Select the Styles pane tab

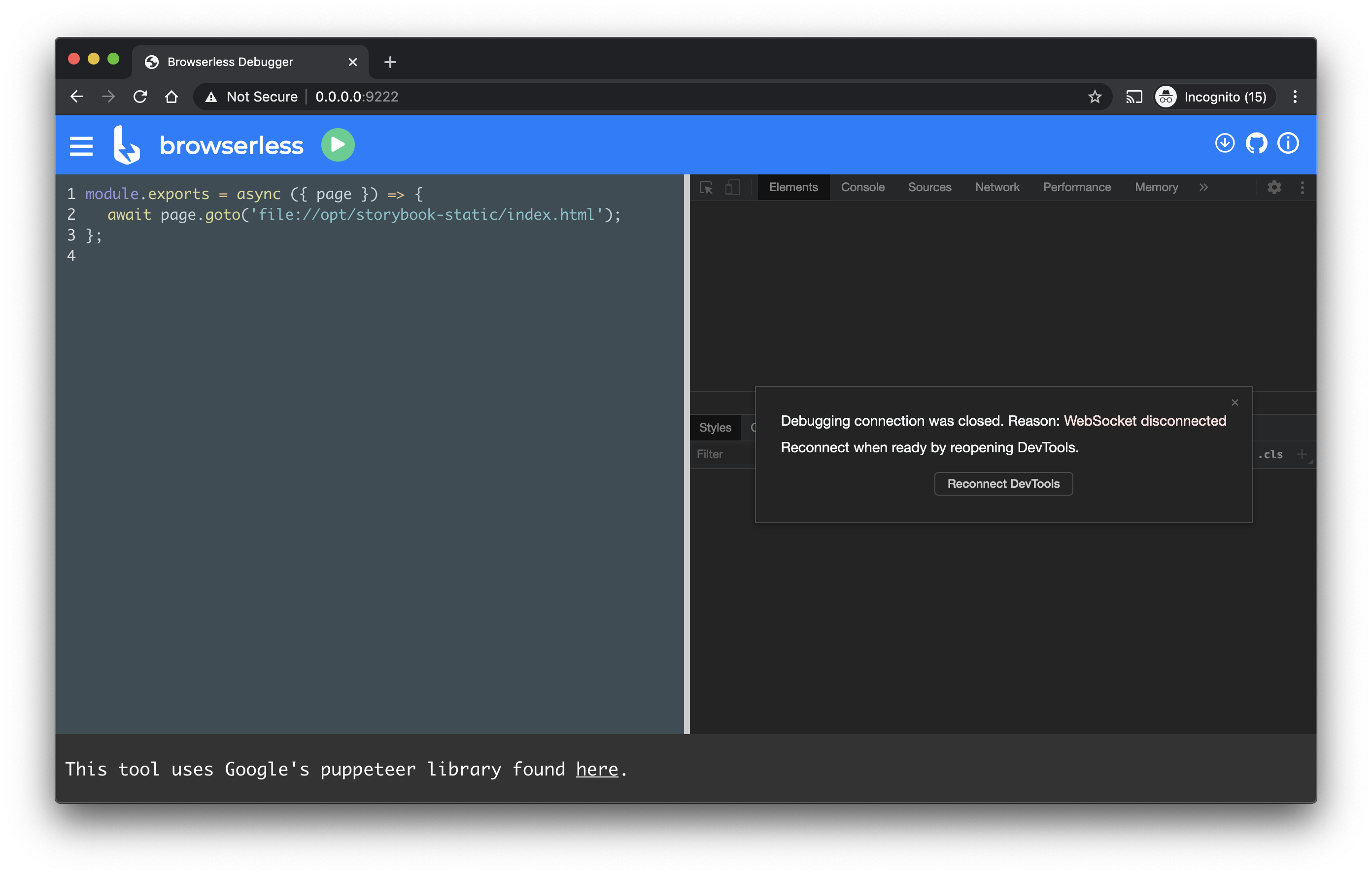click(715, 427)
